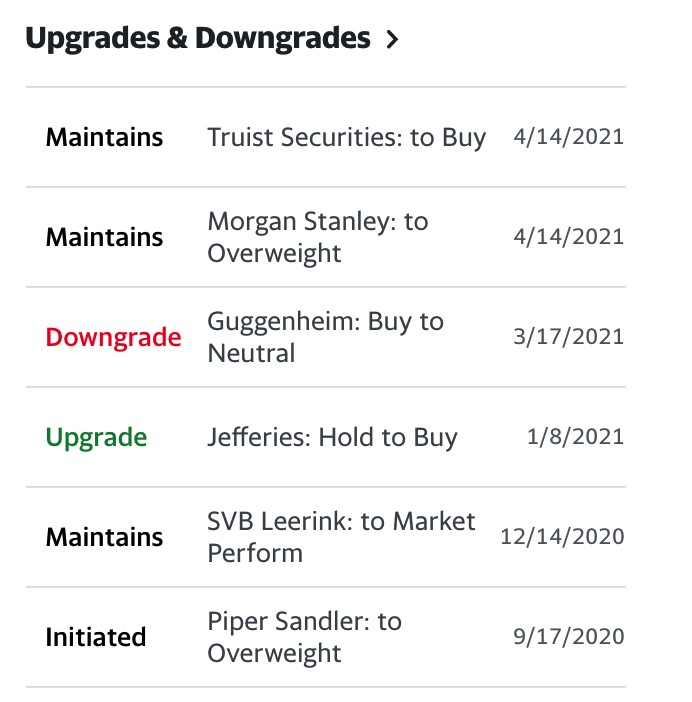Click the 4/14/2021 date in the Truist Securities row
The image size is (692, 702).
tap(568, 137)
